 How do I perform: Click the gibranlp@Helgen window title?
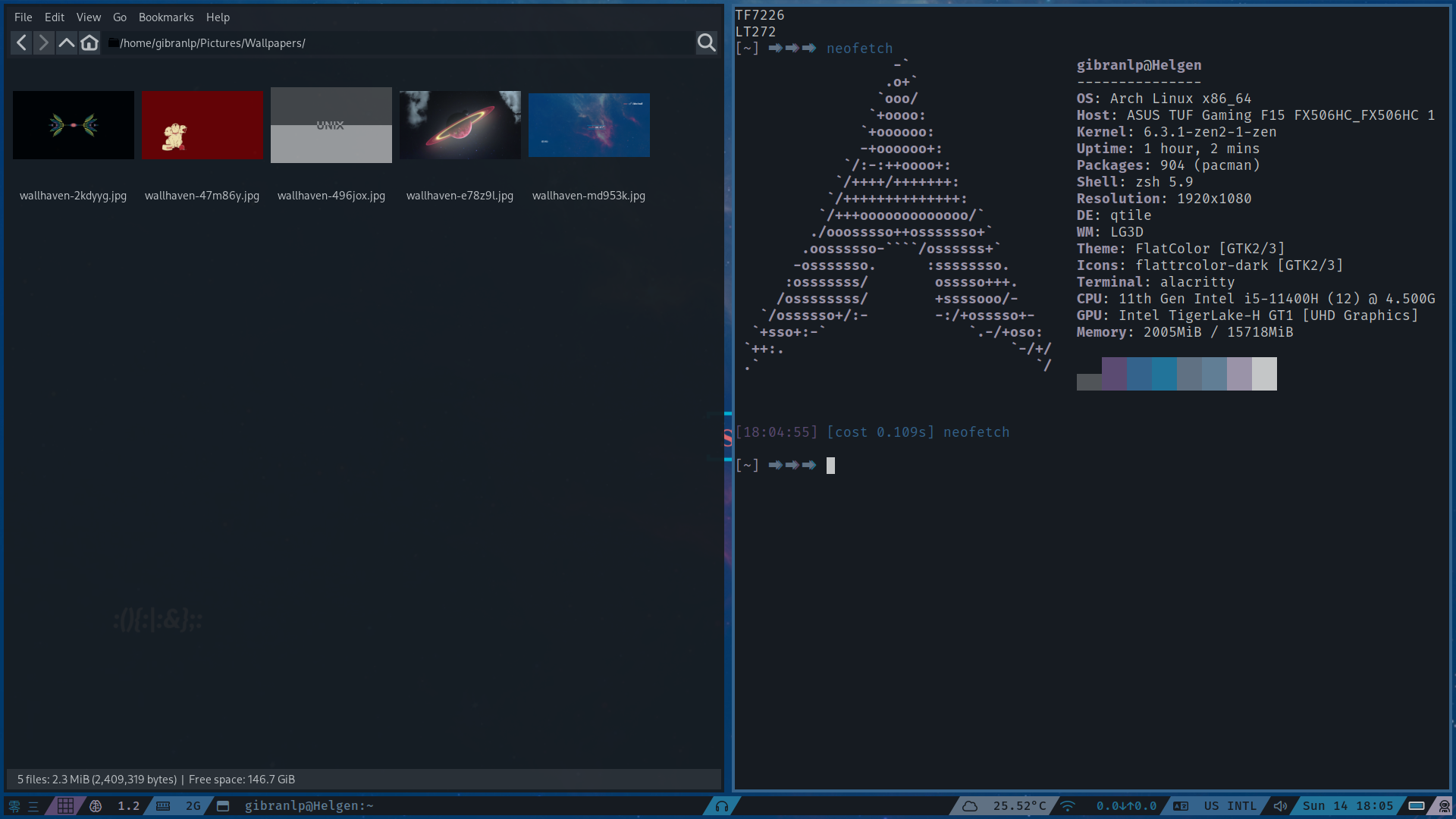coord(309,806)
